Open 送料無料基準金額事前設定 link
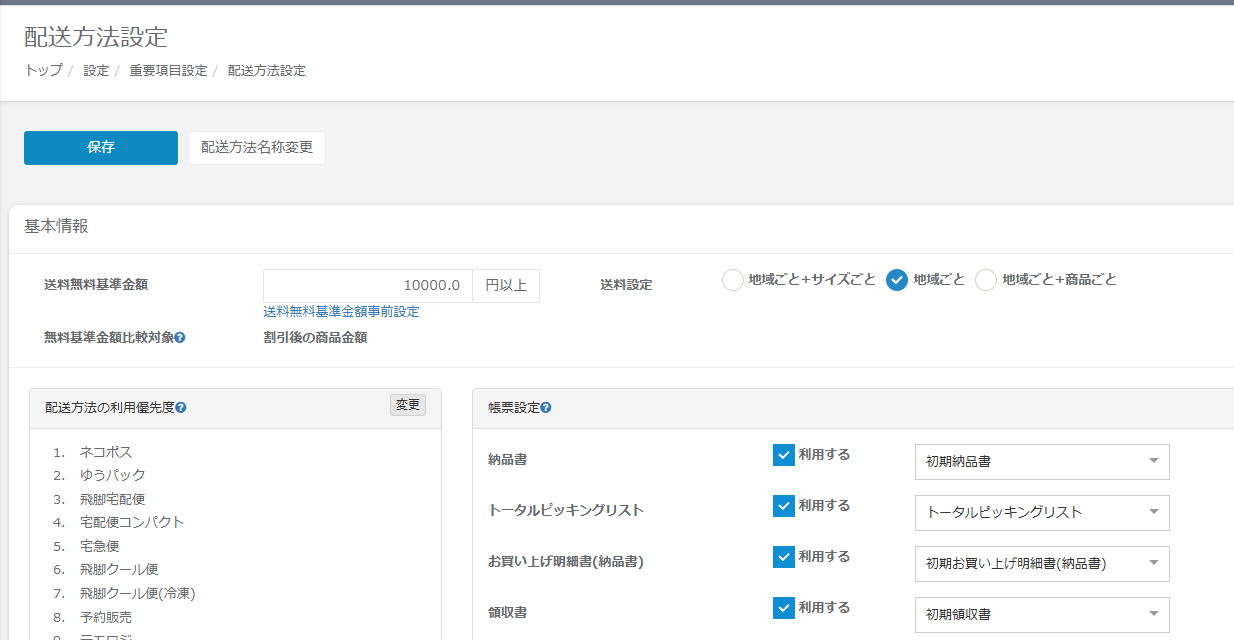This screenshot has height=640, width=1234. coord(341,312)
